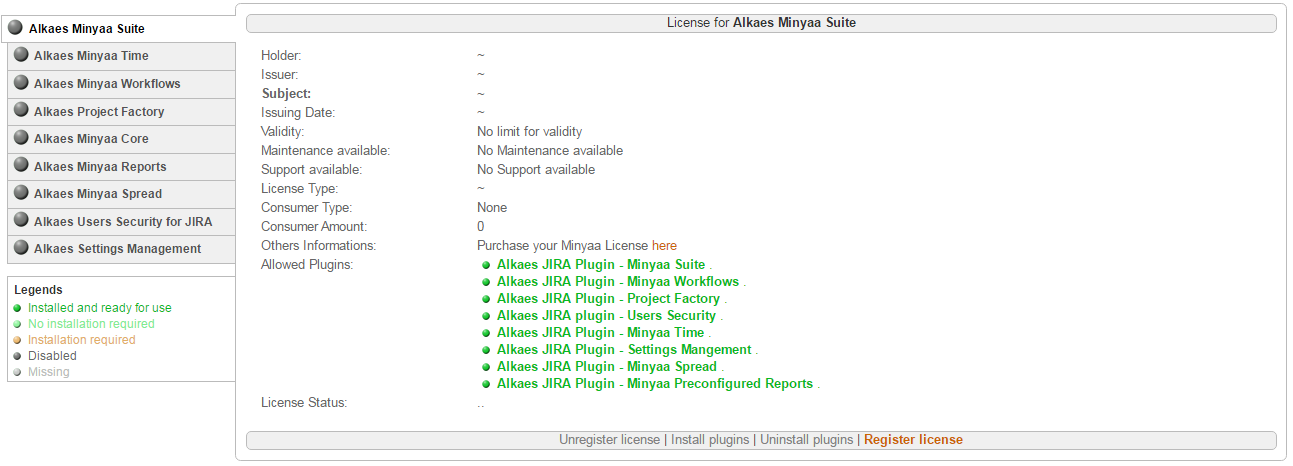Click 'Installed and ready for use' legend text
The image size is (1293, 466).
pos(100,308)
